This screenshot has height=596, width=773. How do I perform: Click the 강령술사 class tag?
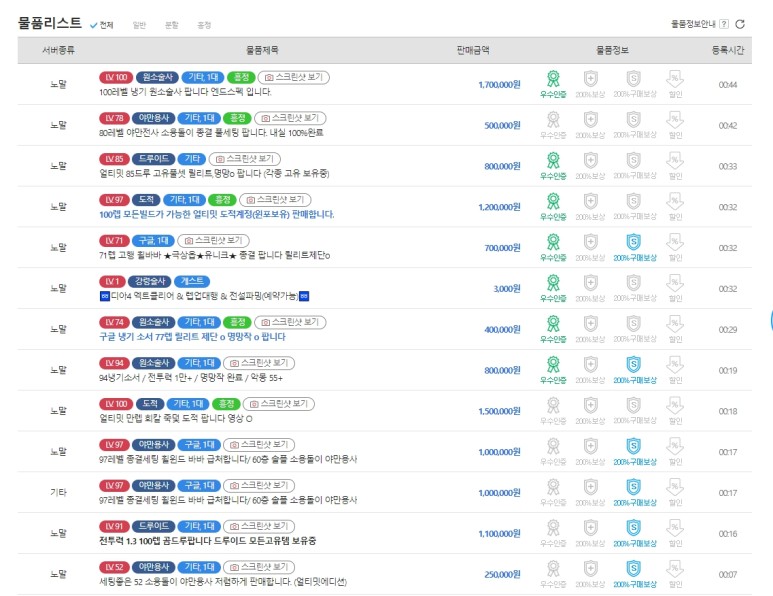pyautogui.click(x=150, y=281)
